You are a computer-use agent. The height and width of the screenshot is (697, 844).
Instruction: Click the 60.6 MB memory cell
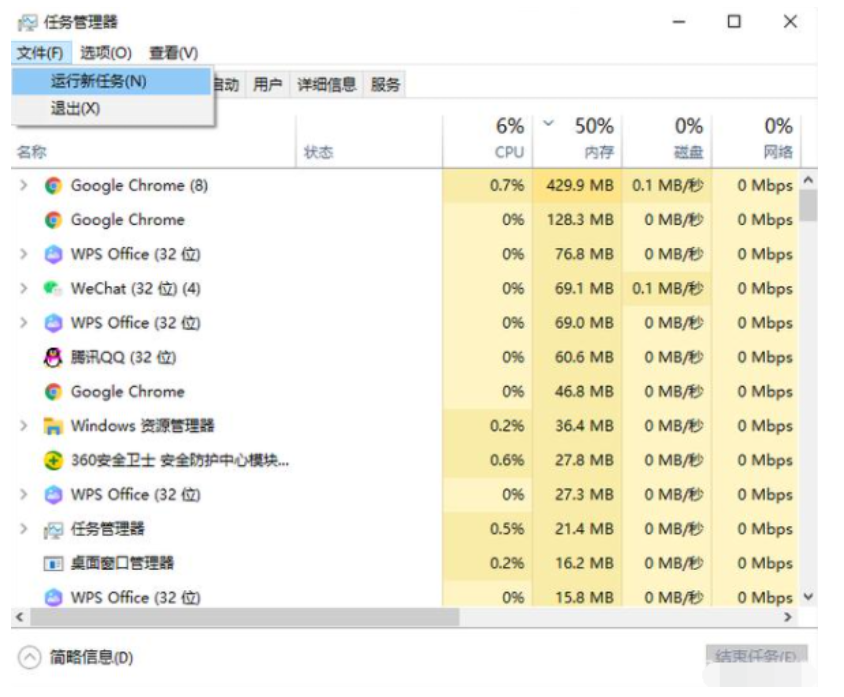[x=578, y=357]
